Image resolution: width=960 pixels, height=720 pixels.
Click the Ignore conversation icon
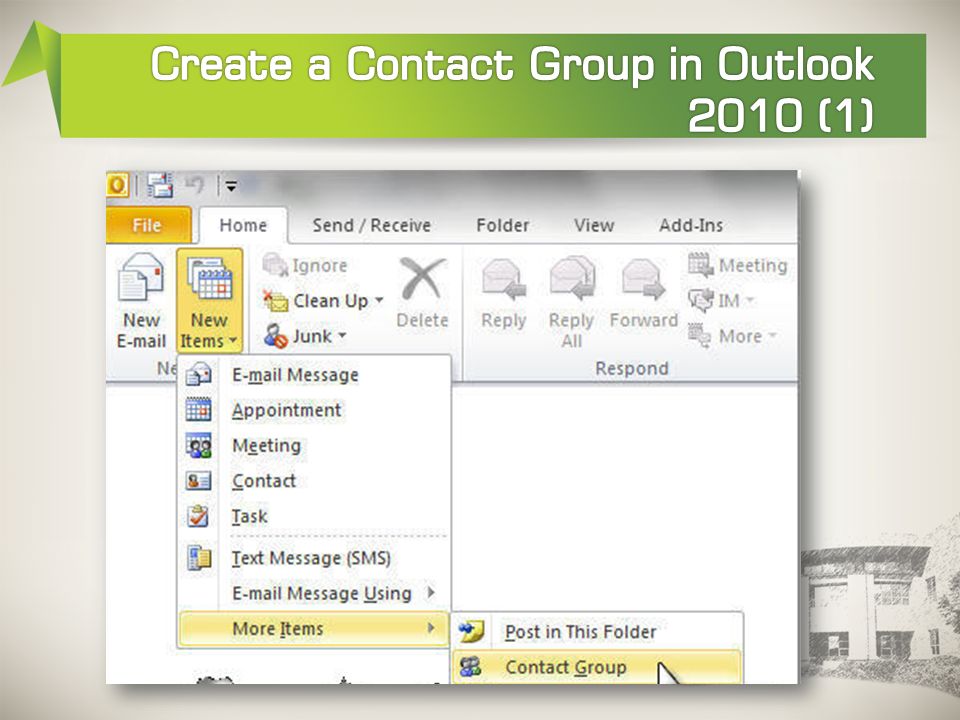click(x=275, y=266)
